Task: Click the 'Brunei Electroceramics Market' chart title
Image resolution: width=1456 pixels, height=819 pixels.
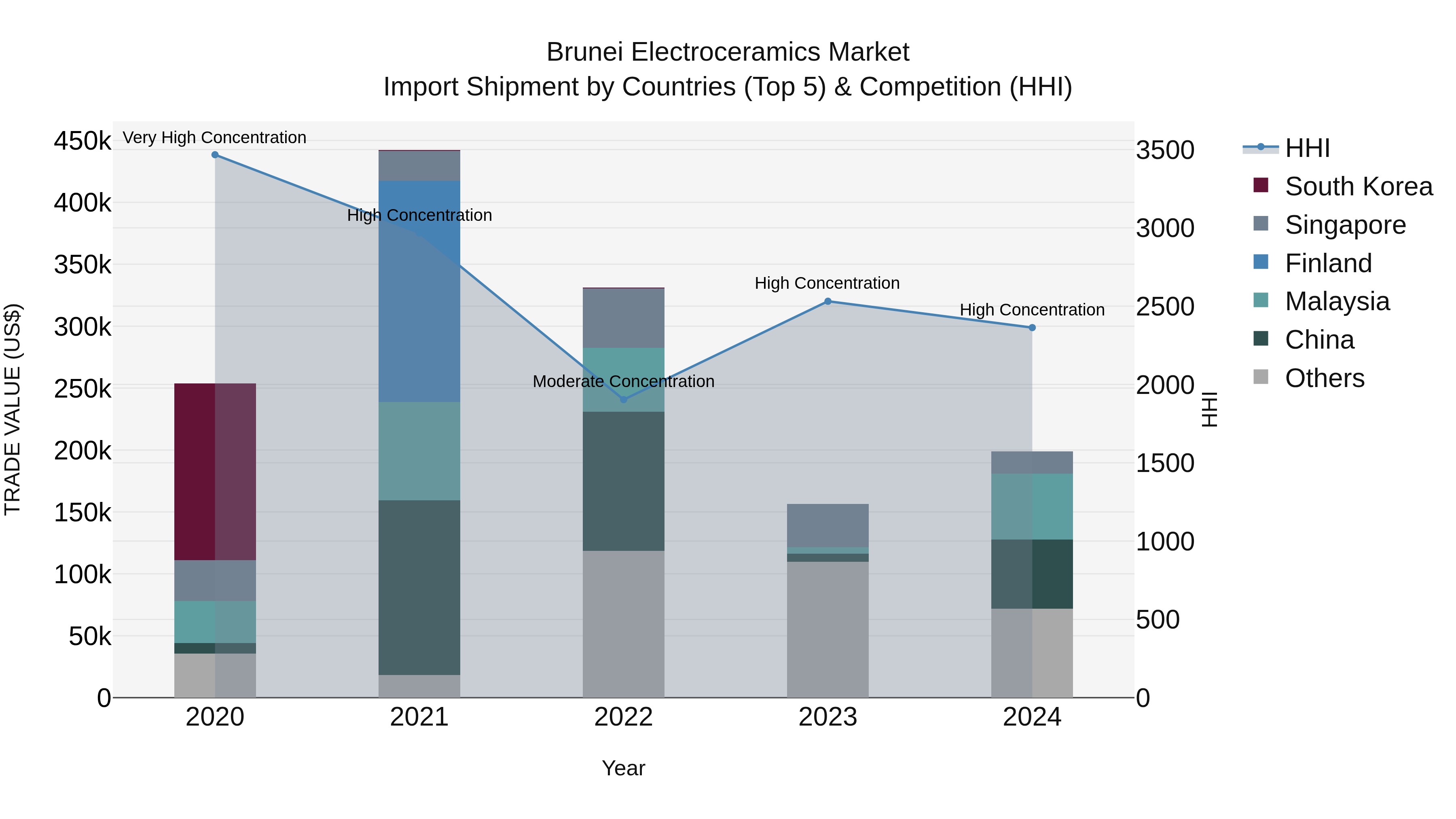Action: click(728, 52)
